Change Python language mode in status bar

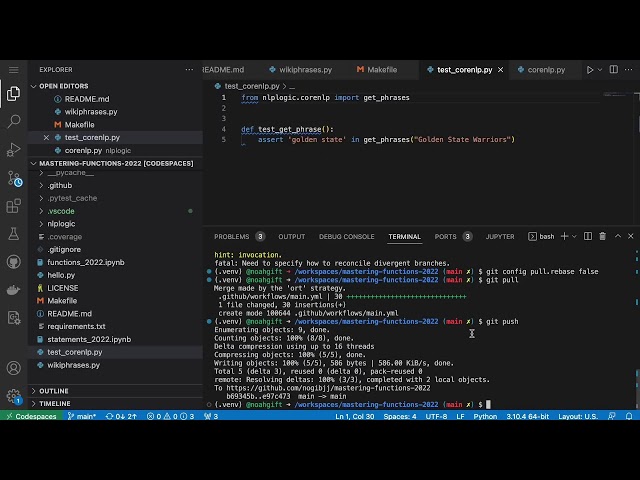coord(485,416)
